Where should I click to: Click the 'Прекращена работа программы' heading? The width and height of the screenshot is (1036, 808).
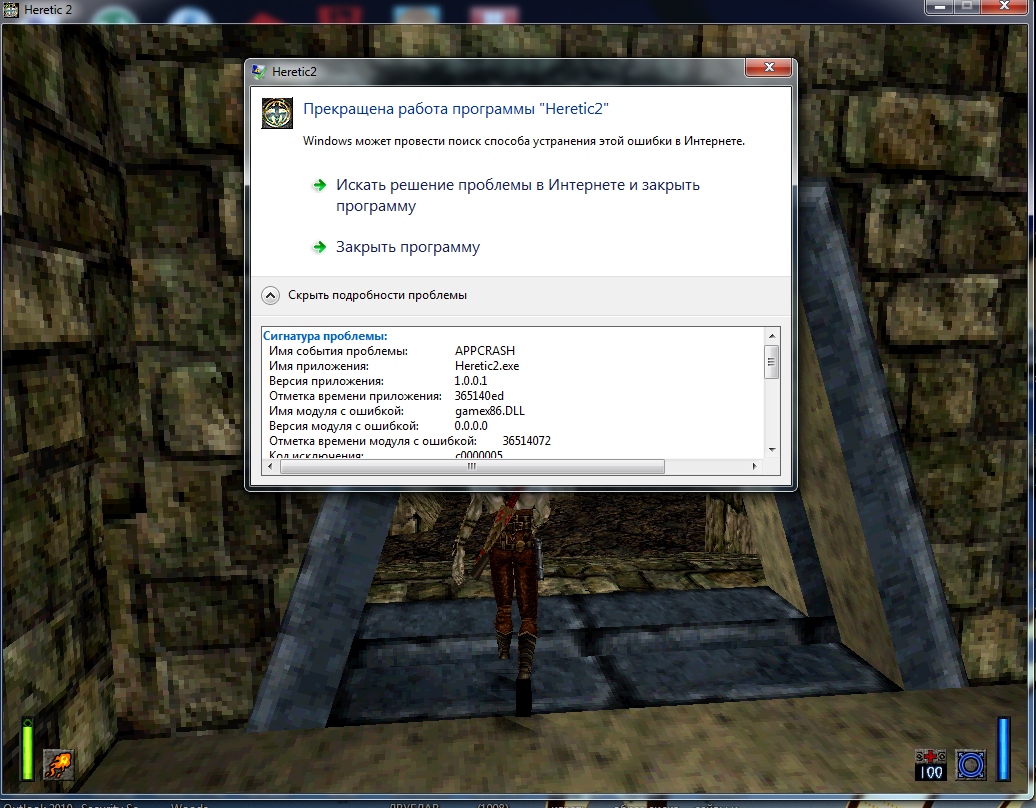click(455, 109)
